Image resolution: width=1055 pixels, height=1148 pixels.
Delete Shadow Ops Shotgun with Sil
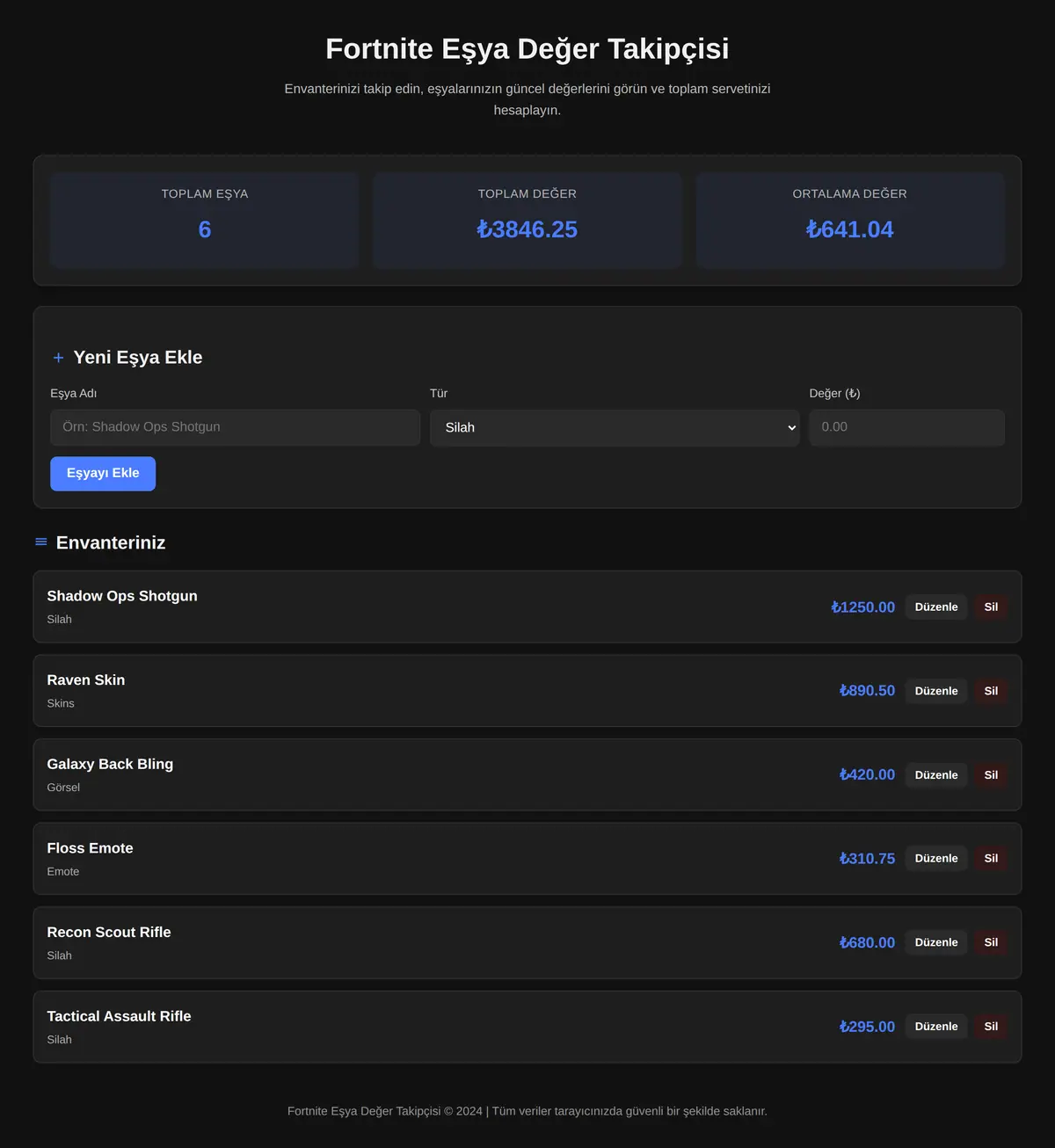click(x=991, y=607)
